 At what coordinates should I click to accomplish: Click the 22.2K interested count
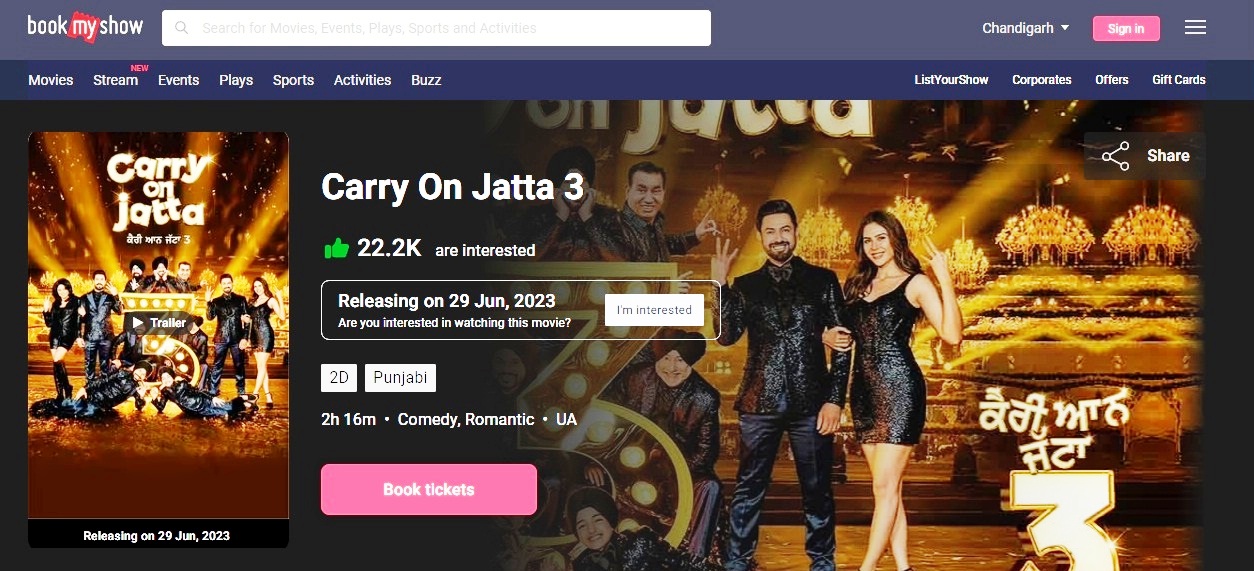[389, 248]
